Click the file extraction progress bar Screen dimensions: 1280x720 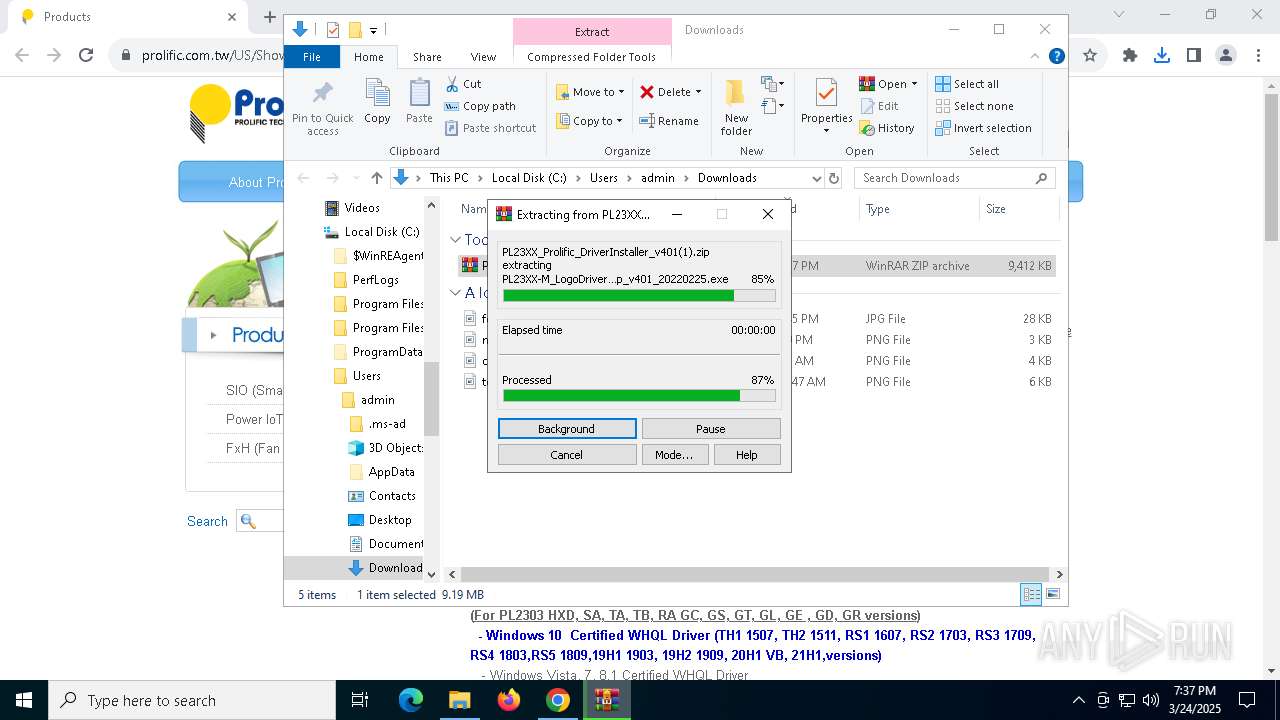(639, 296)
